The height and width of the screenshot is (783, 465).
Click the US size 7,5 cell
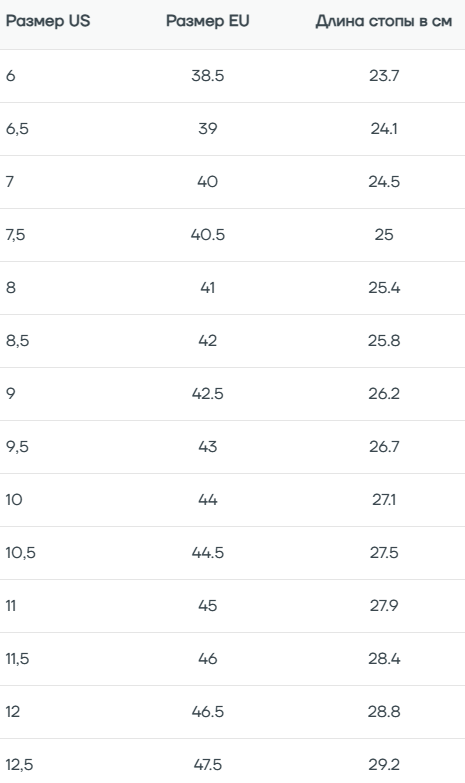(15, 235)
